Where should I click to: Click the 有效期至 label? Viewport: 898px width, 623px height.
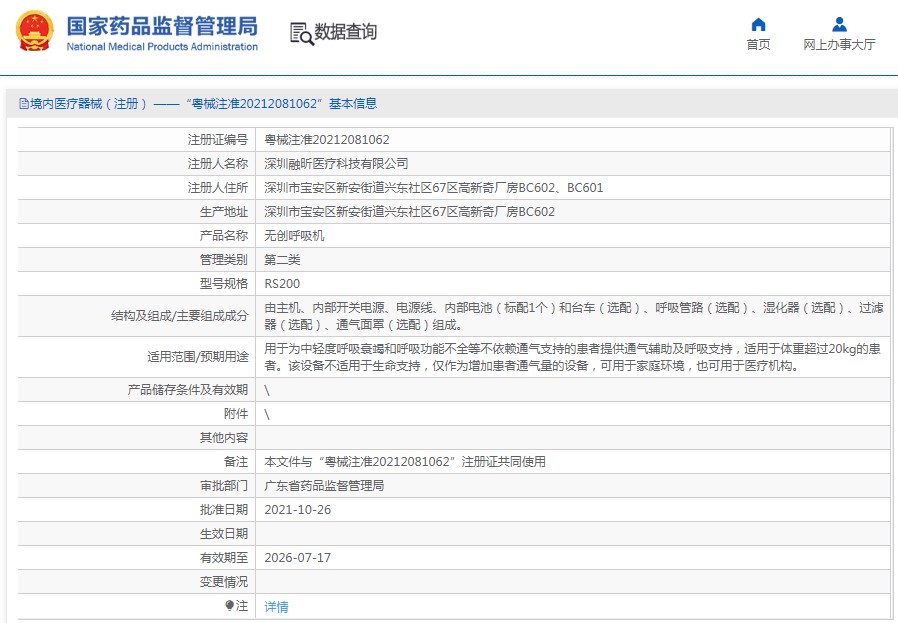224,558
